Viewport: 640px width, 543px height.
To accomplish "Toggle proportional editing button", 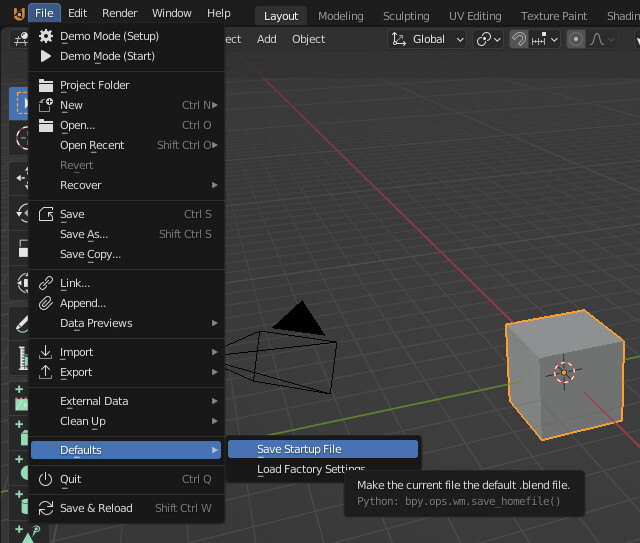I will coord(576,39).
